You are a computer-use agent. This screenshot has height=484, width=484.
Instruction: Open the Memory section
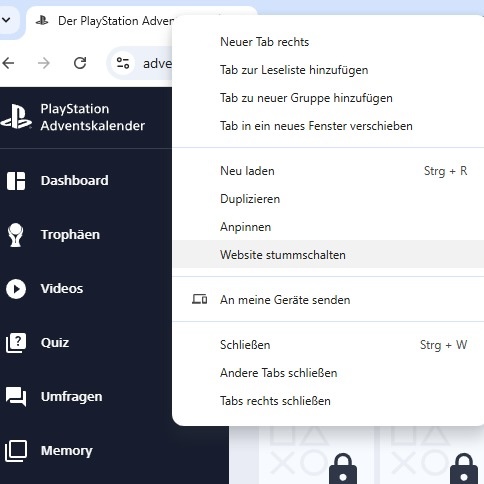[x=66, y=451]
